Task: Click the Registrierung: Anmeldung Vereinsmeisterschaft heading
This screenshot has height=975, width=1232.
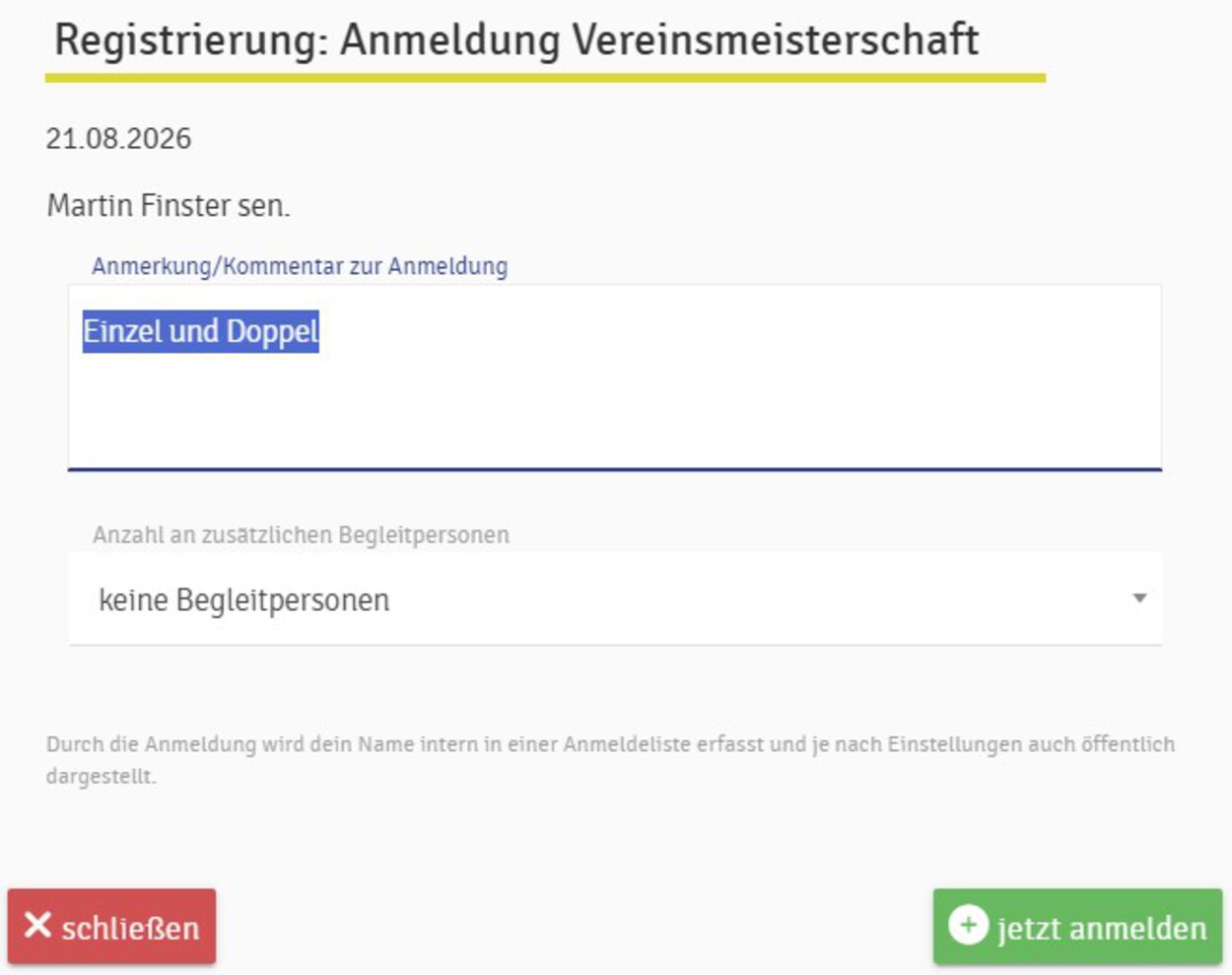Action: 516,40
